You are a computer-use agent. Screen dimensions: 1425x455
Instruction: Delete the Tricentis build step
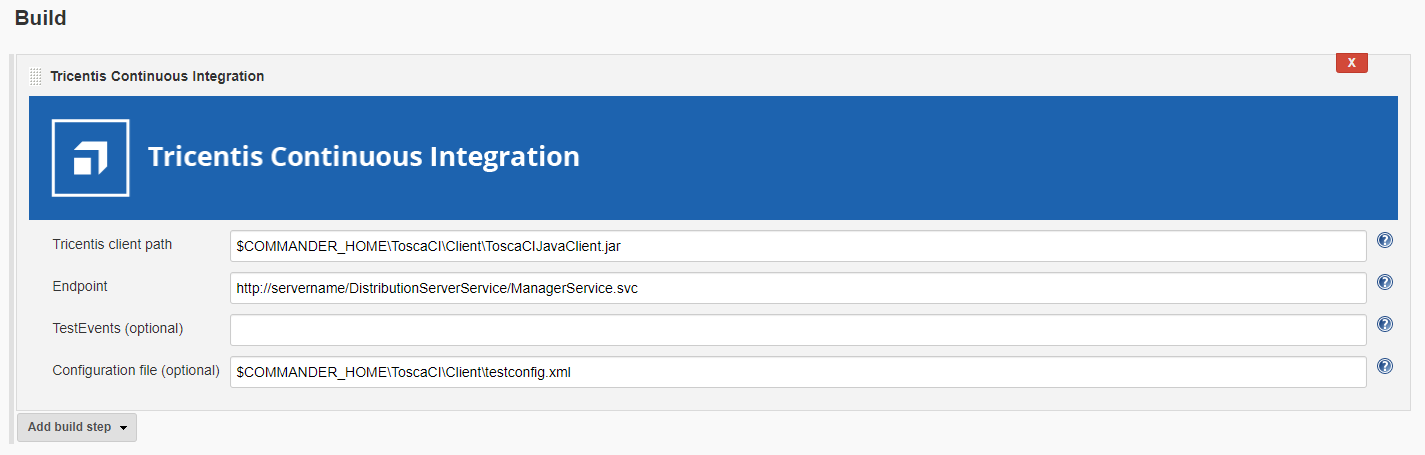(x=1351, y=62)
